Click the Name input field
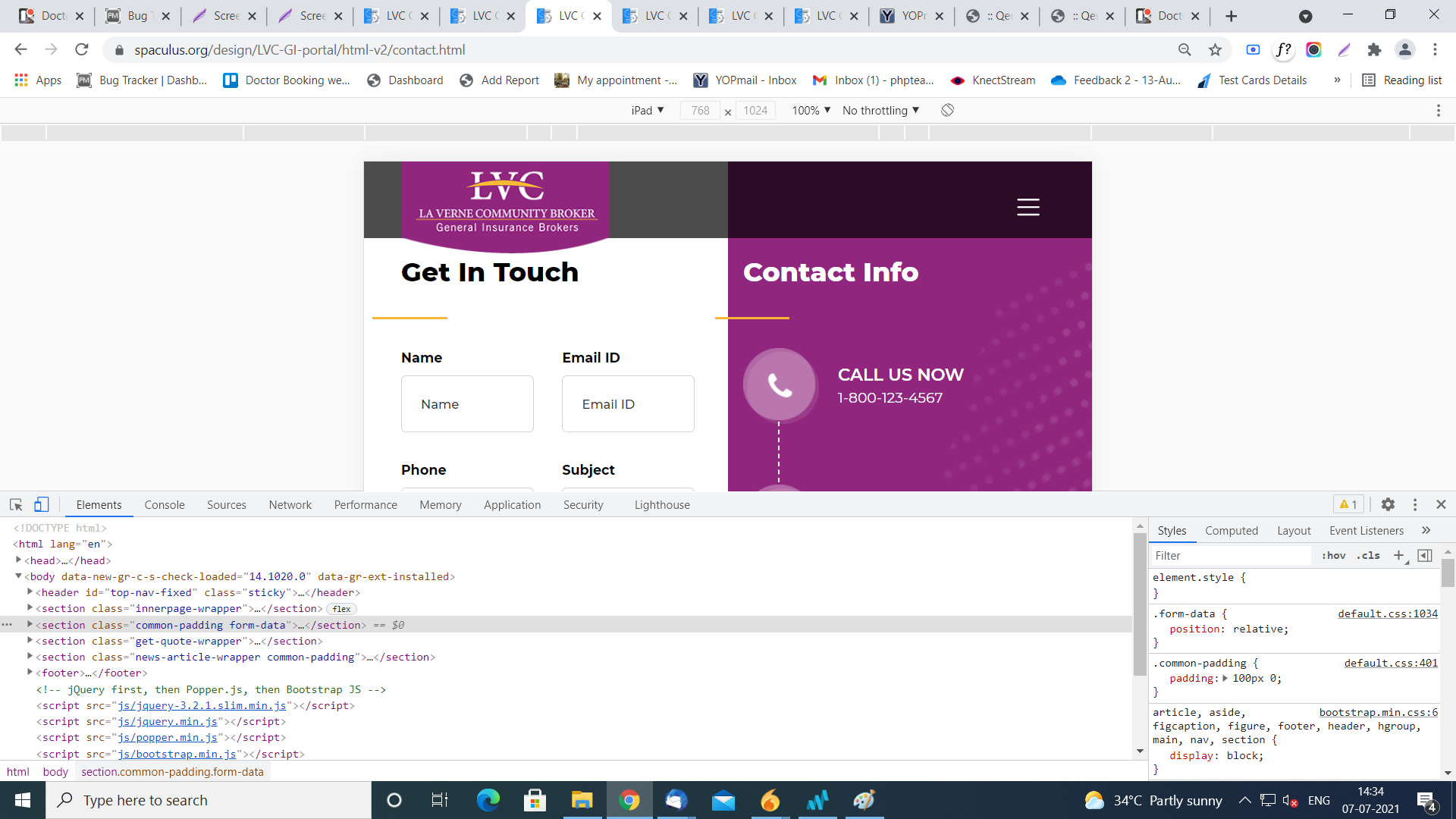 [x=467, y=404]
